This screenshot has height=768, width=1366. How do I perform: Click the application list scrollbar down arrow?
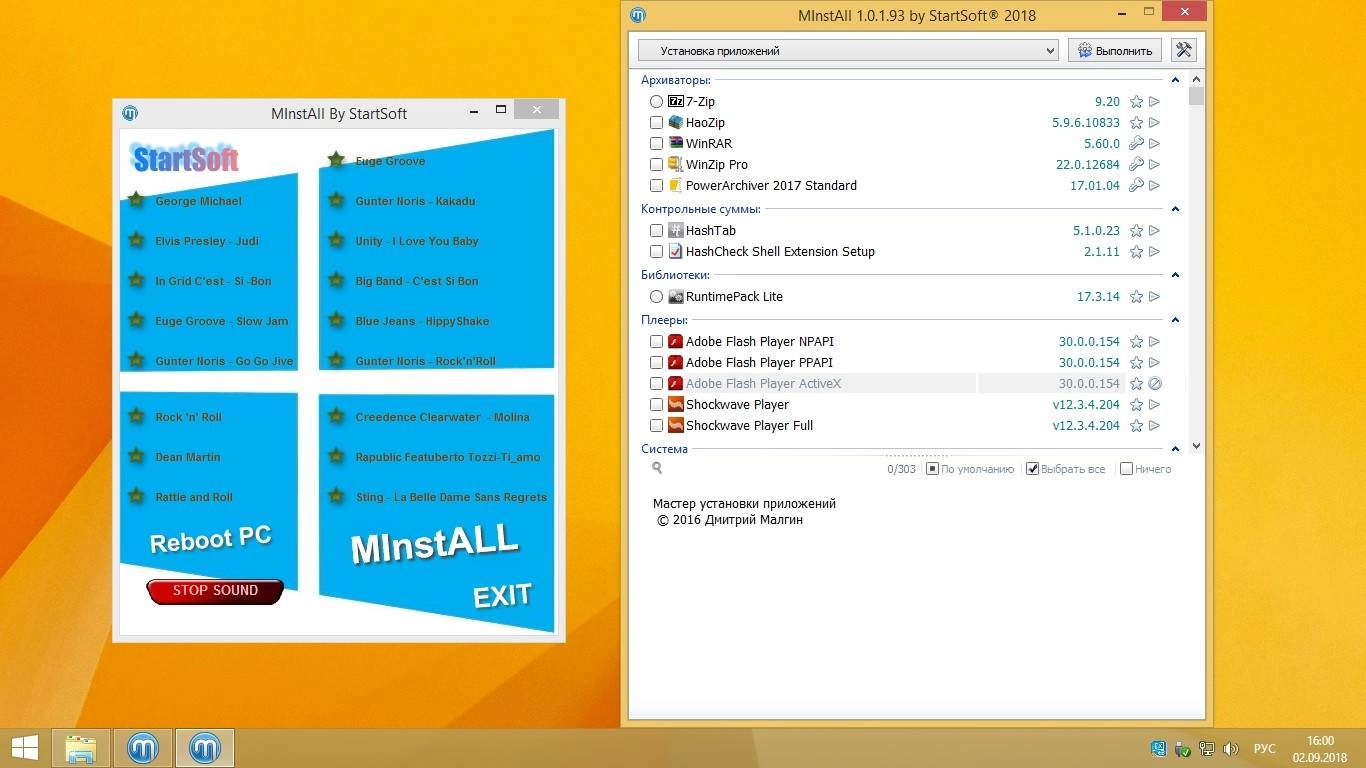[1197, 446]
